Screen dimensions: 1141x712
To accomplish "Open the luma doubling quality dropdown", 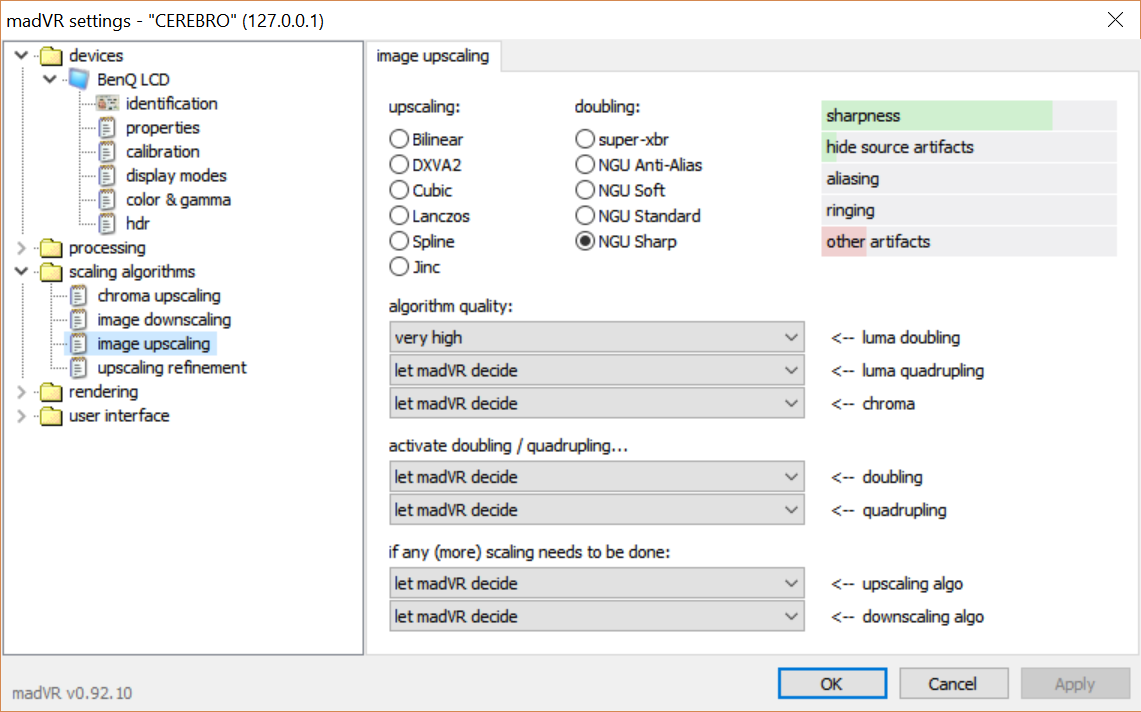I will tap(597, 338).
